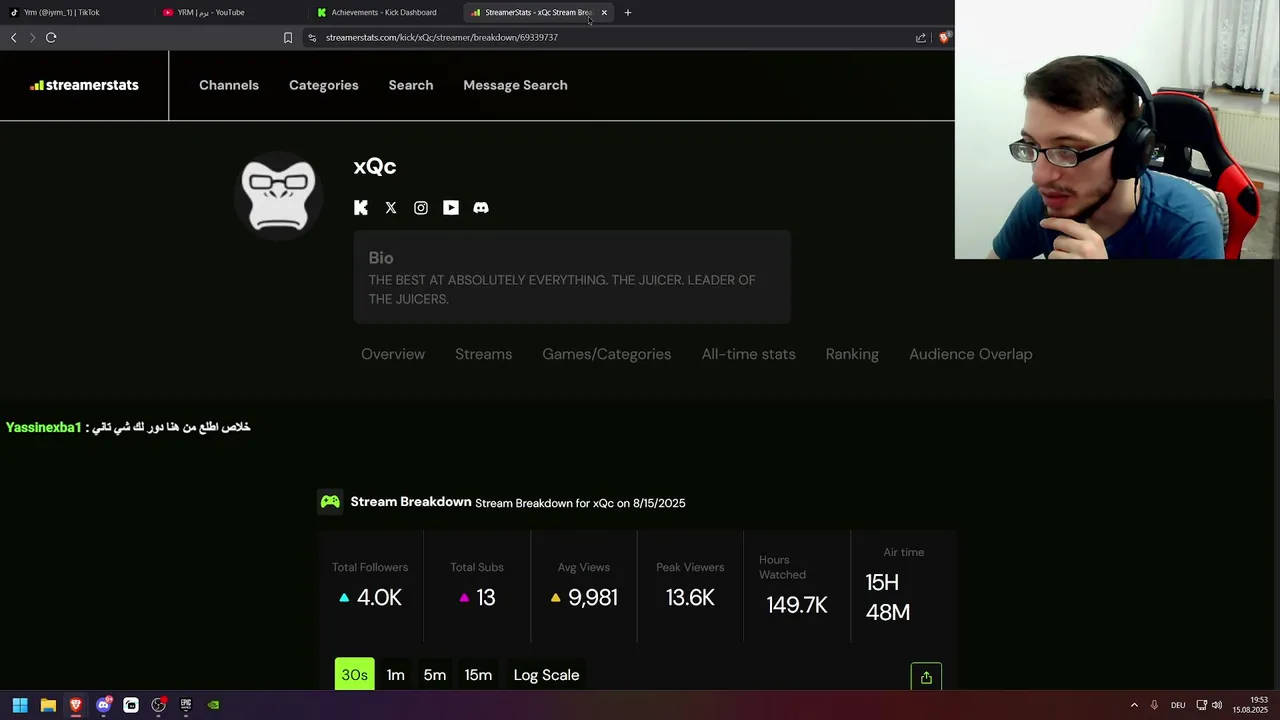Select the 30s chart interval
1280x720 pixels.
point(355,675)
